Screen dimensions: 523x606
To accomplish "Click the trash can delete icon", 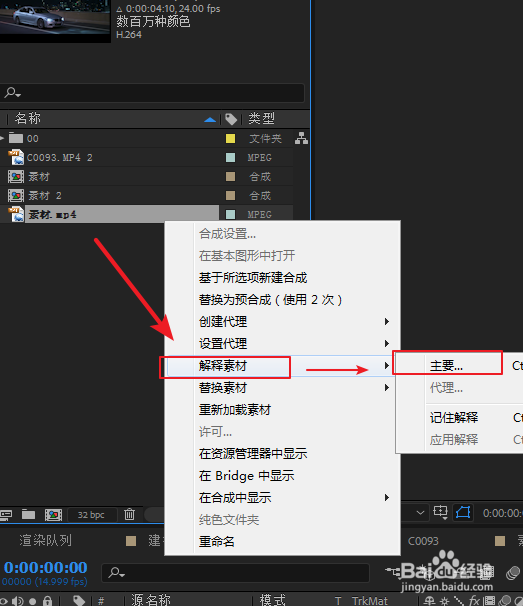I will click(129, 514).
